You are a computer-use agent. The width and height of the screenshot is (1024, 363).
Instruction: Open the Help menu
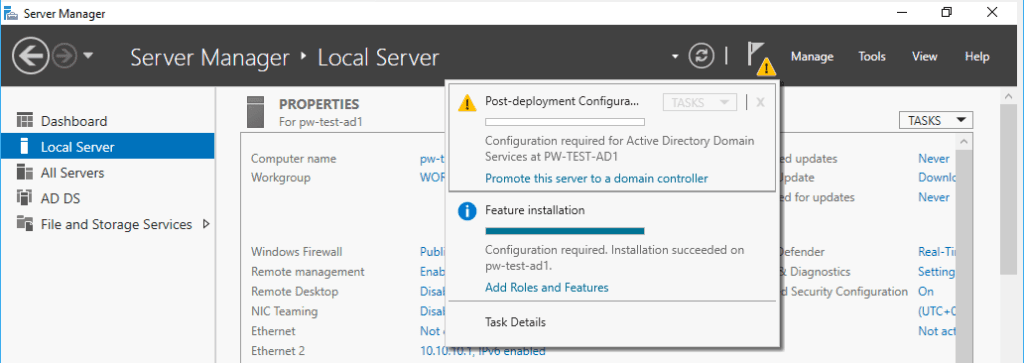977,57
